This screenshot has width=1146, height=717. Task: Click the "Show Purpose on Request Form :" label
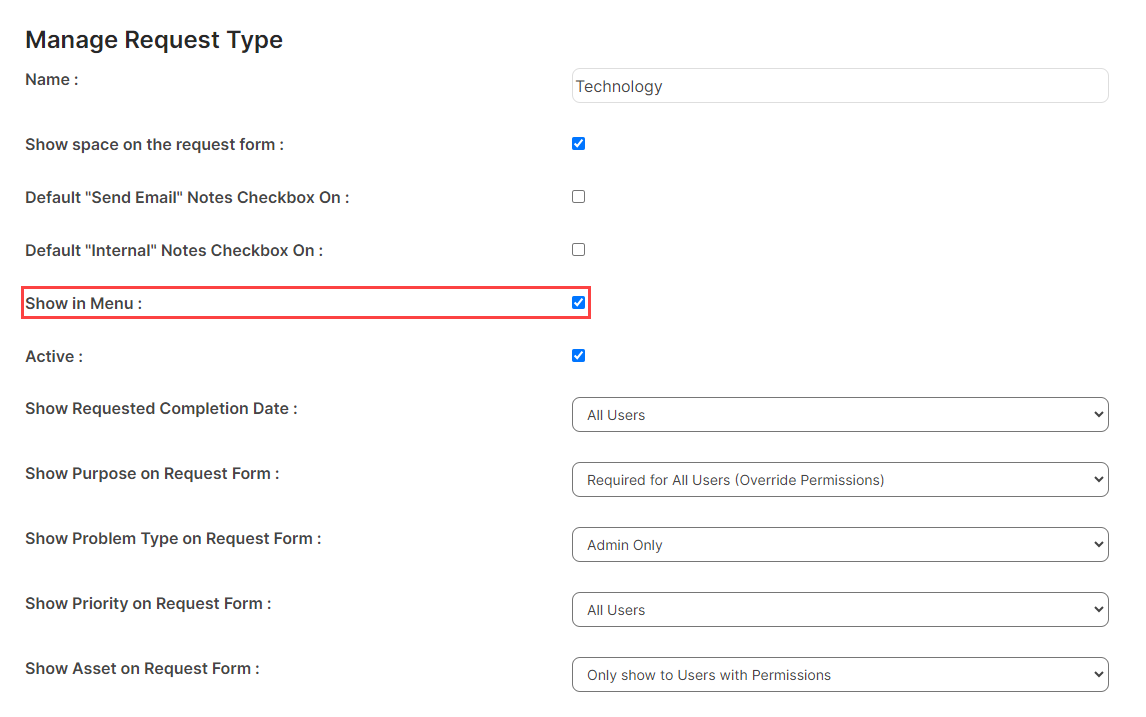coord(153,474)
